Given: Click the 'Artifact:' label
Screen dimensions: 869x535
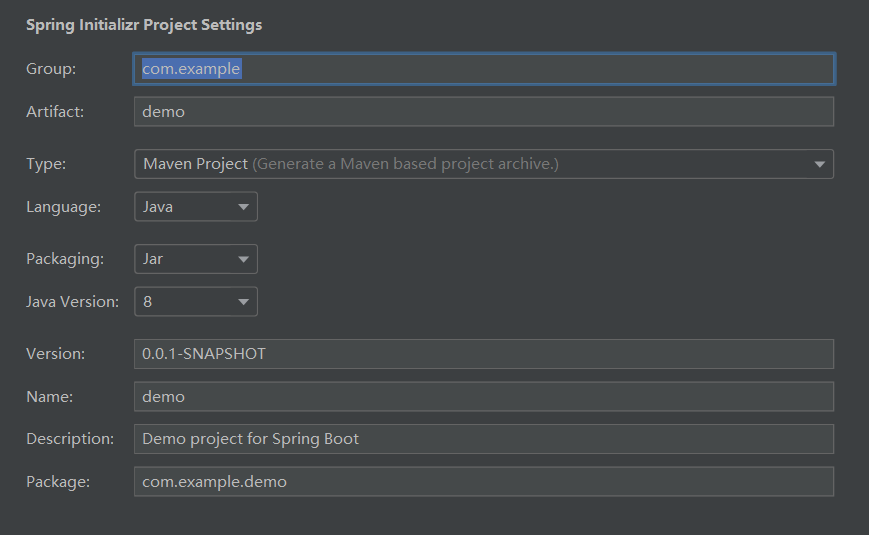Looking at the screenshot, I should point(55,112).
